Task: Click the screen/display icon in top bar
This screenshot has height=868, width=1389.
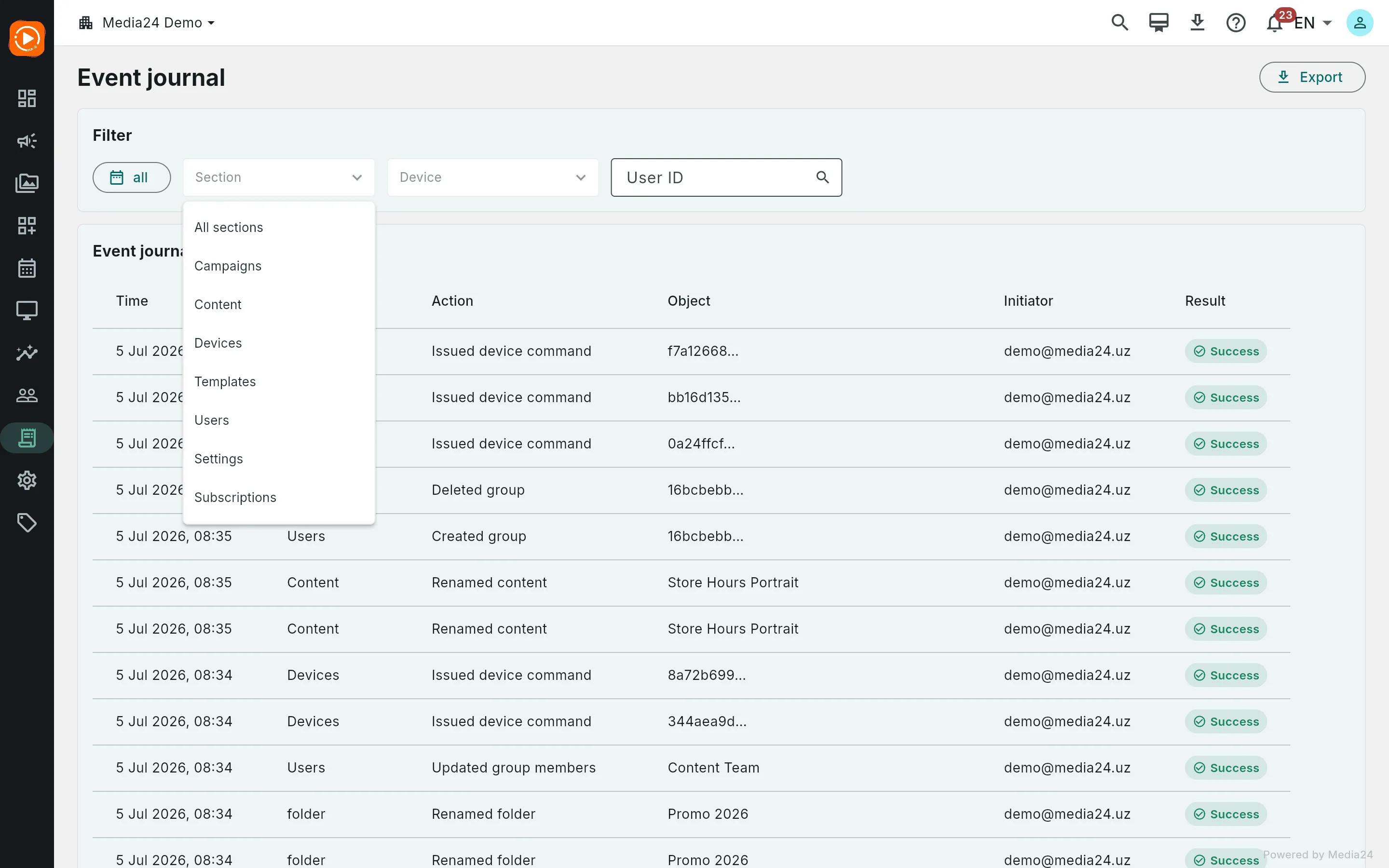Action: point(1158,22)
